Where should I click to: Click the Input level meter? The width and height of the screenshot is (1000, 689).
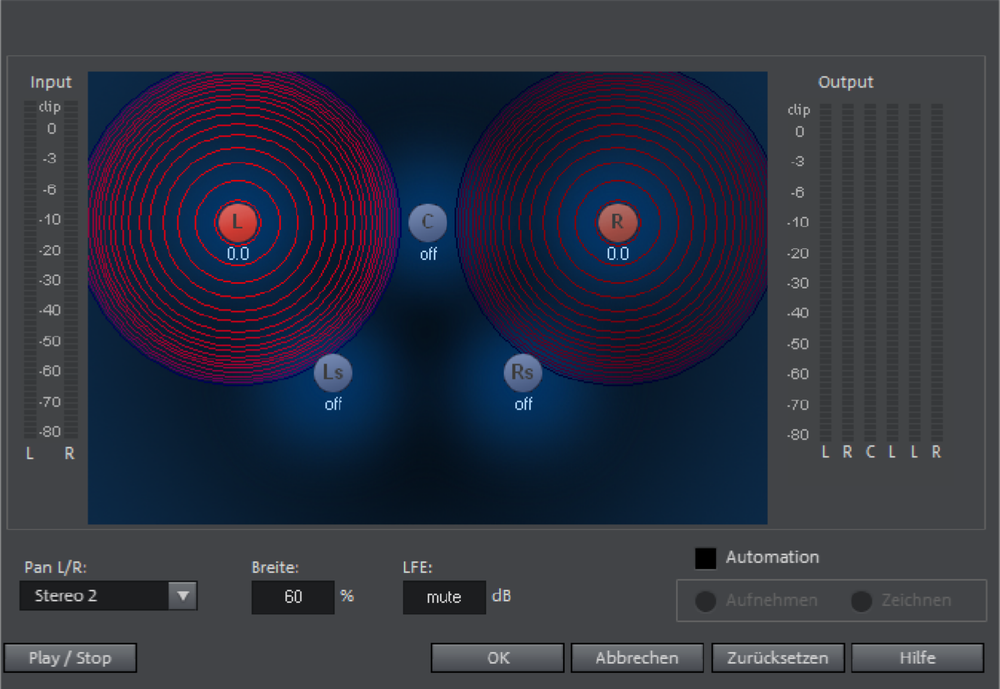pos(50,269)
